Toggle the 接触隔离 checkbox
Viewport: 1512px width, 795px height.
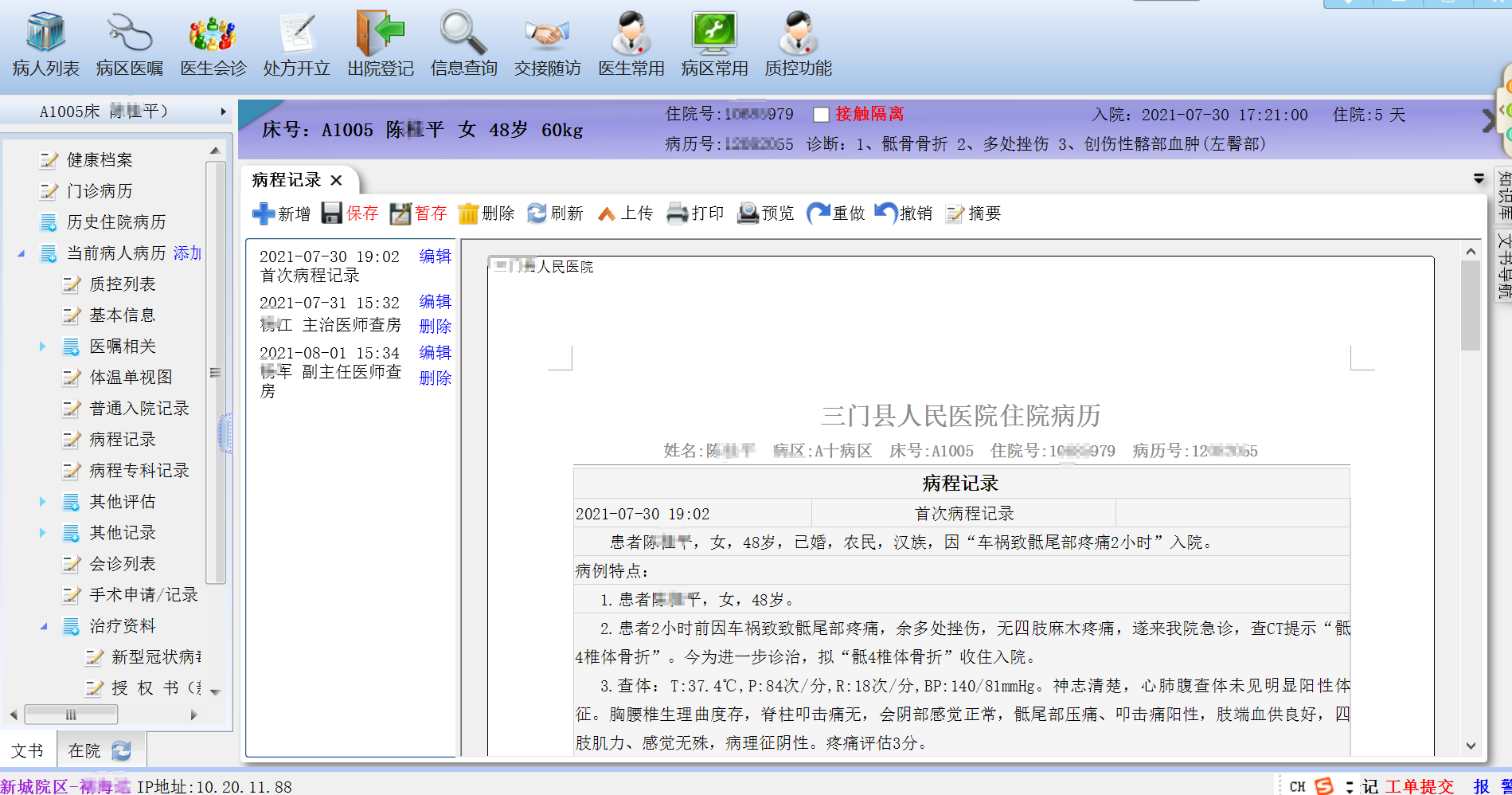[x=821, y=115]
